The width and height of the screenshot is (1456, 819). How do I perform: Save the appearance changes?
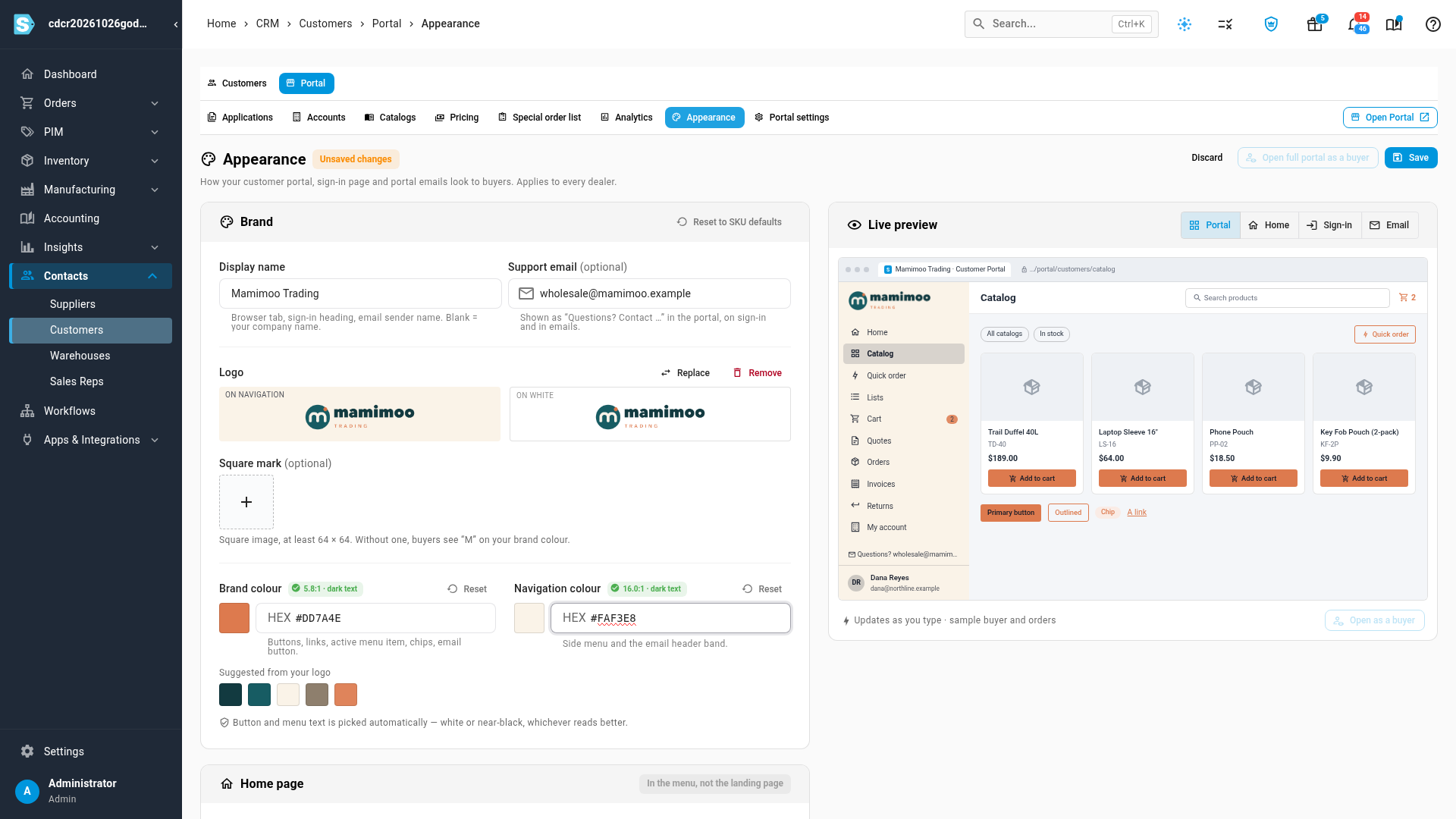(x=1410, y=158)
